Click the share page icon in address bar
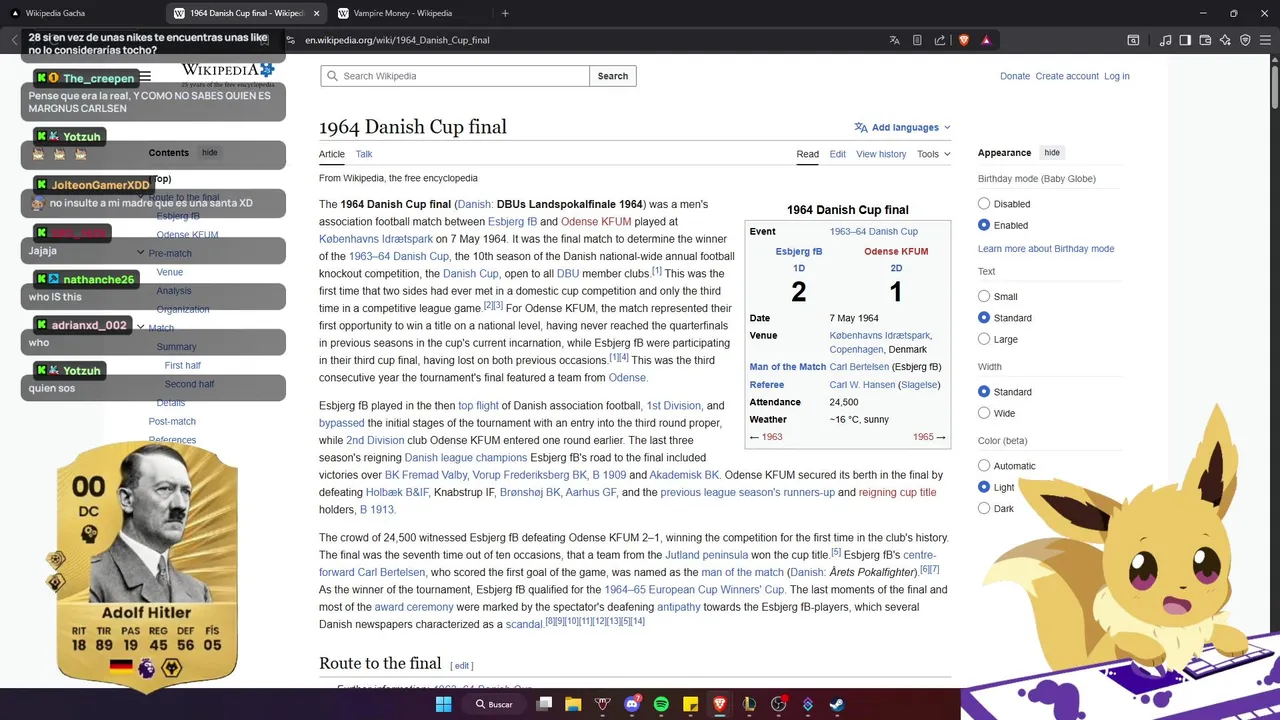 click(940, 40)
